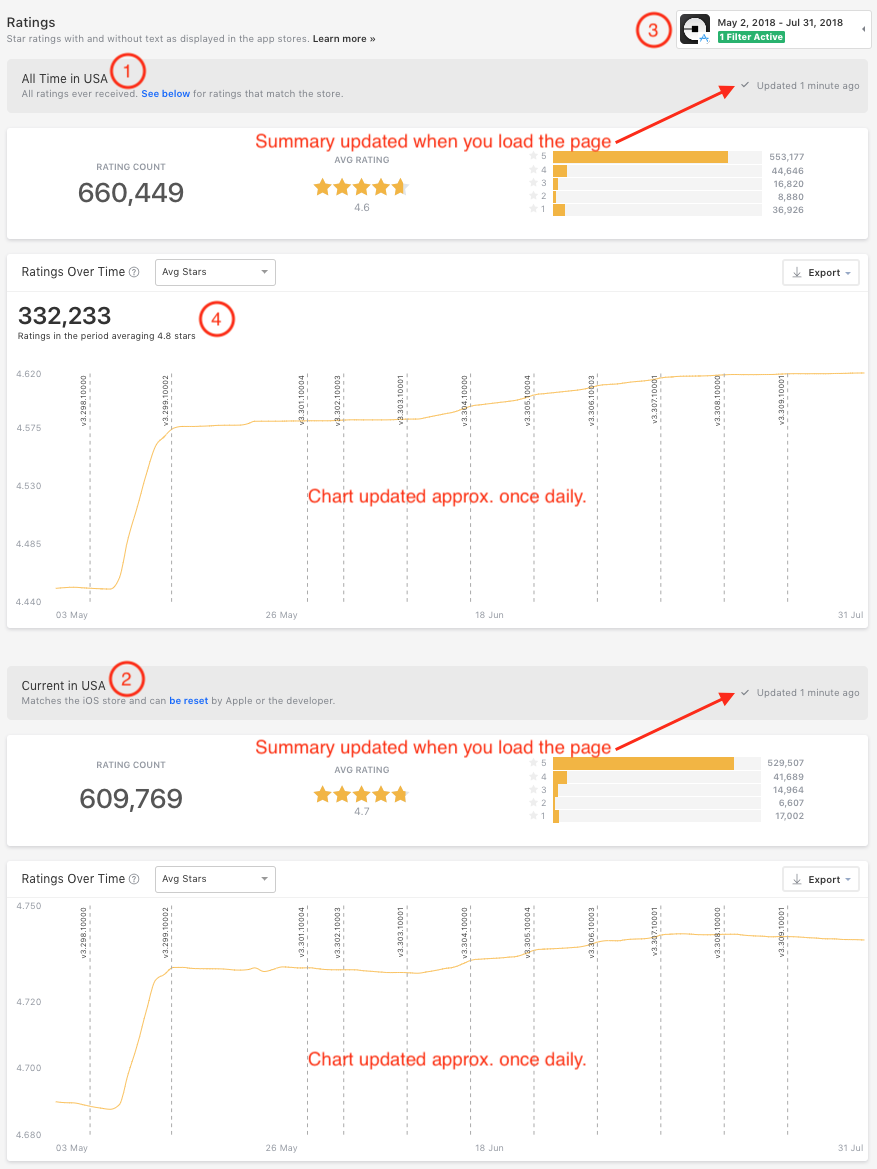Click the 1-star bar in Current breakdown
Screen dimensions: 877x1169
tap(555, 815)
